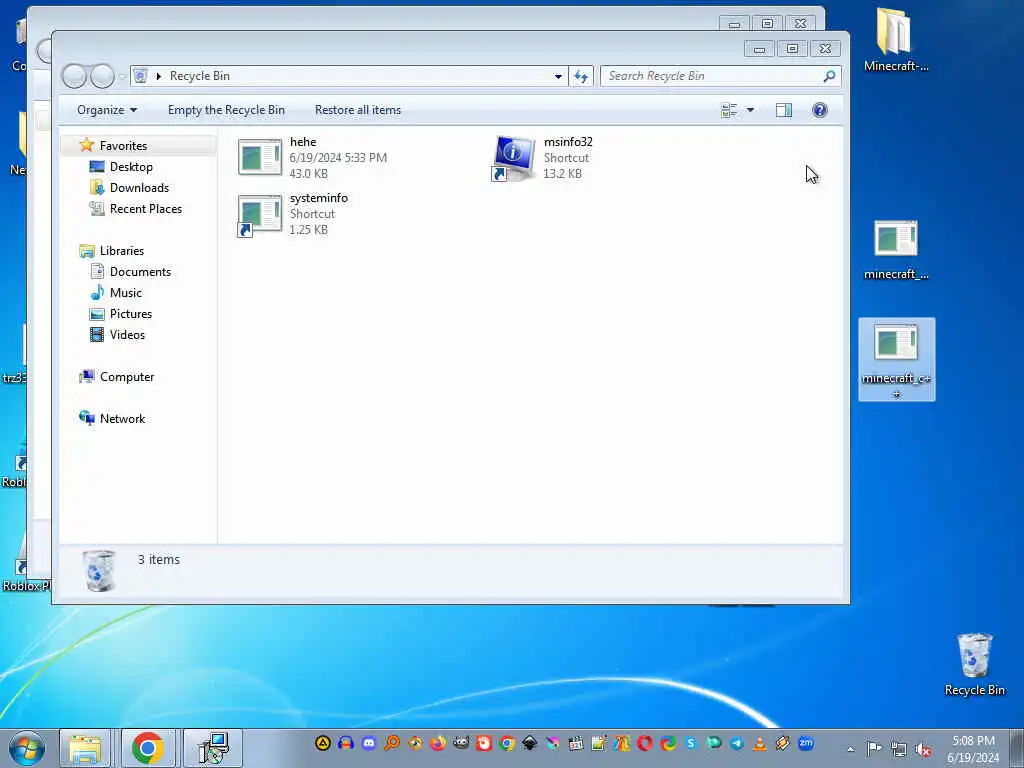Open Opera from the taskbar

645,743
